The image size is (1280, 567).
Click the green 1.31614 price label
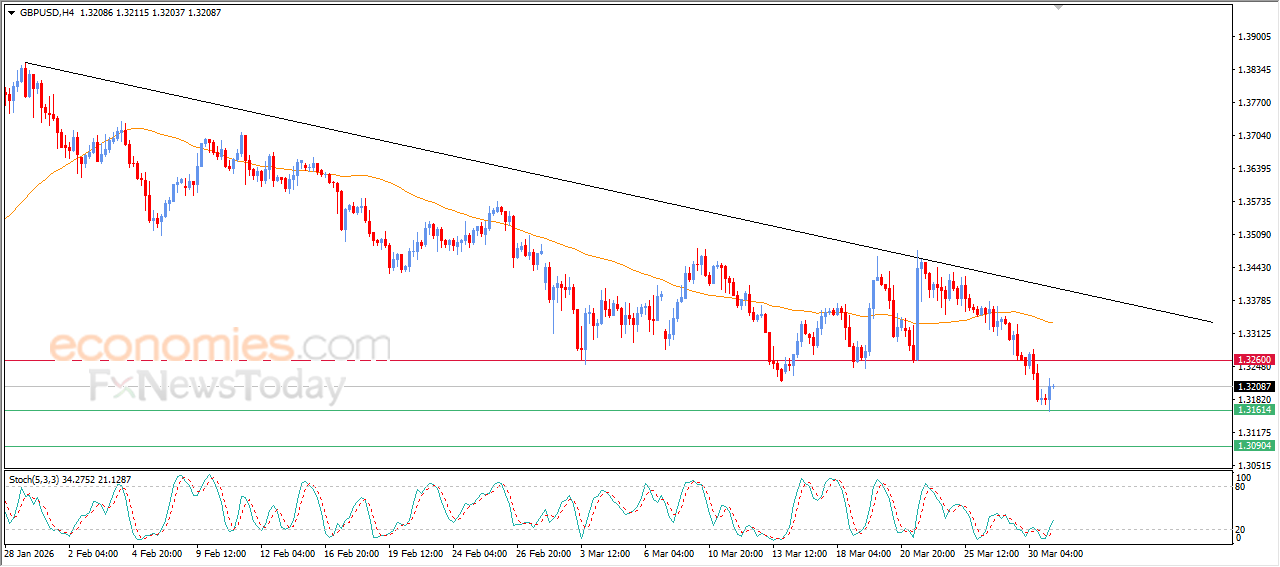pyautogui.click(x=1253, y=410)
